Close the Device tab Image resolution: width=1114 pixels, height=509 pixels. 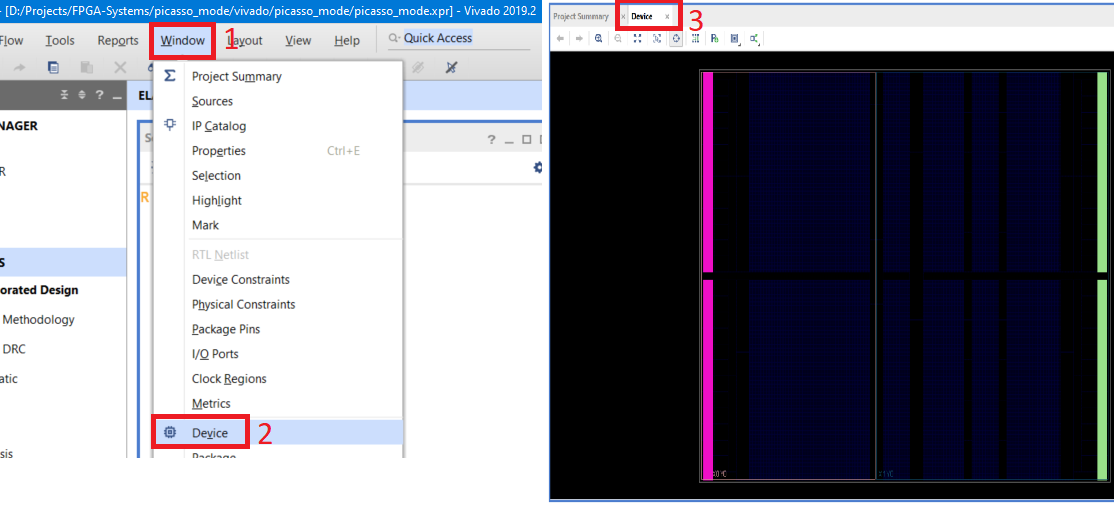point(667,17)
